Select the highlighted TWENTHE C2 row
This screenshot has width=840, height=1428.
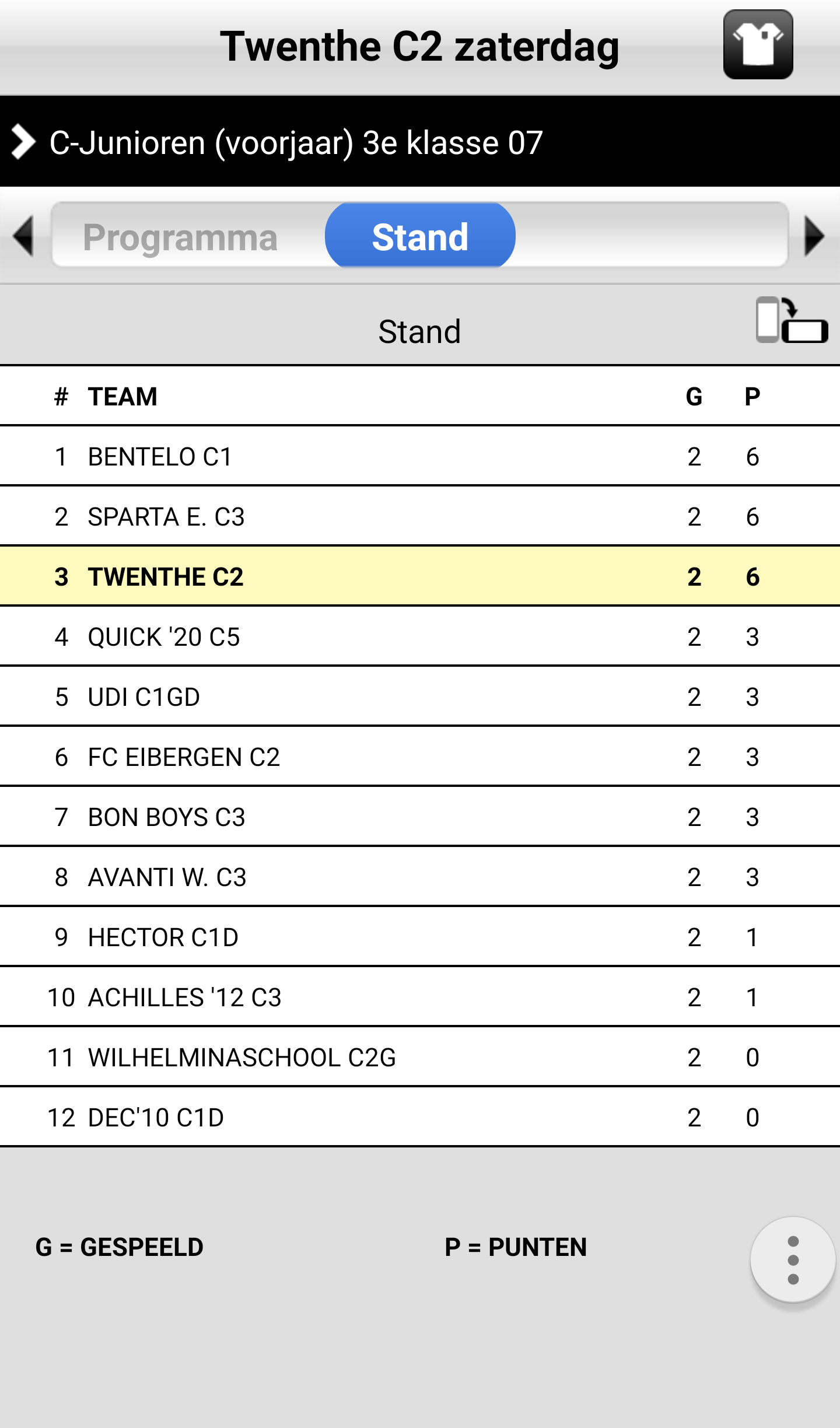pyautogui.click(x=420, y=576)
